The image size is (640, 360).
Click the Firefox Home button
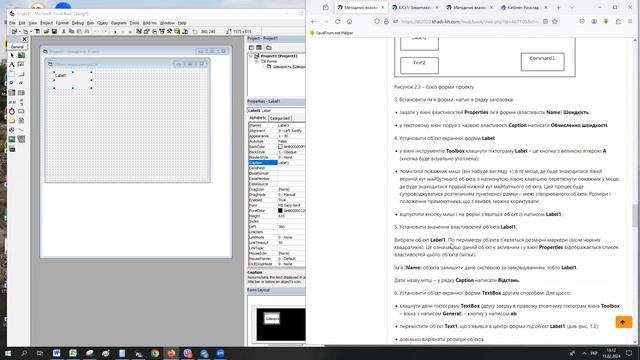pyautogui.click(x=349, y=22)
